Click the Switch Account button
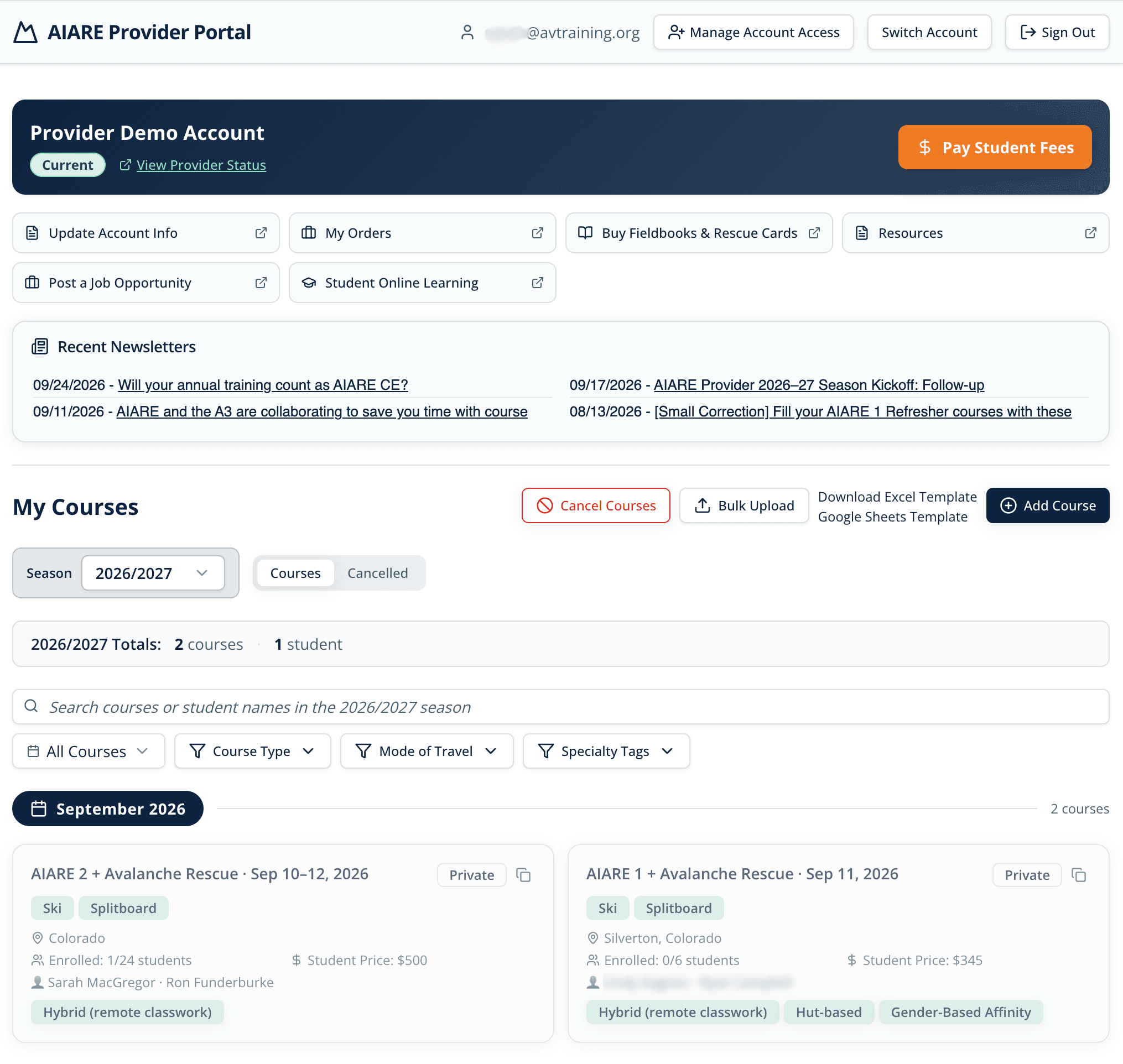Viewport: 1123px width, 1064px height. click(929, 32)
